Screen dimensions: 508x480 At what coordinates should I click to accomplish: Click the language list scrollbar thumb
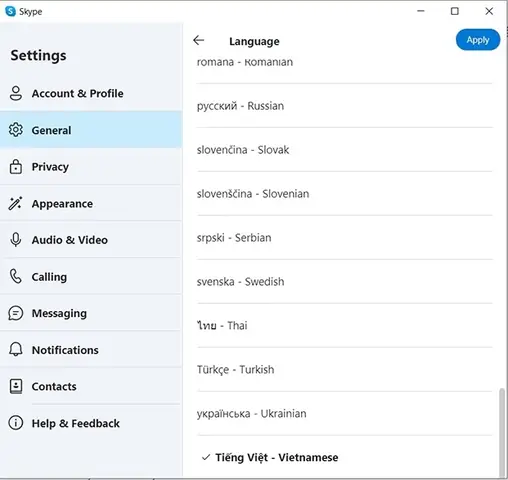[x=502, y=432]
